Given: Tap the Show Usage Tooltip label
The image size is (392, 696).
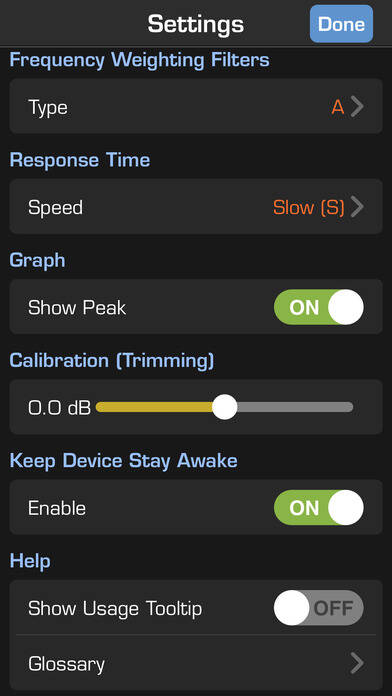Looking at the screenshot, I should click(x=115, y=608).
